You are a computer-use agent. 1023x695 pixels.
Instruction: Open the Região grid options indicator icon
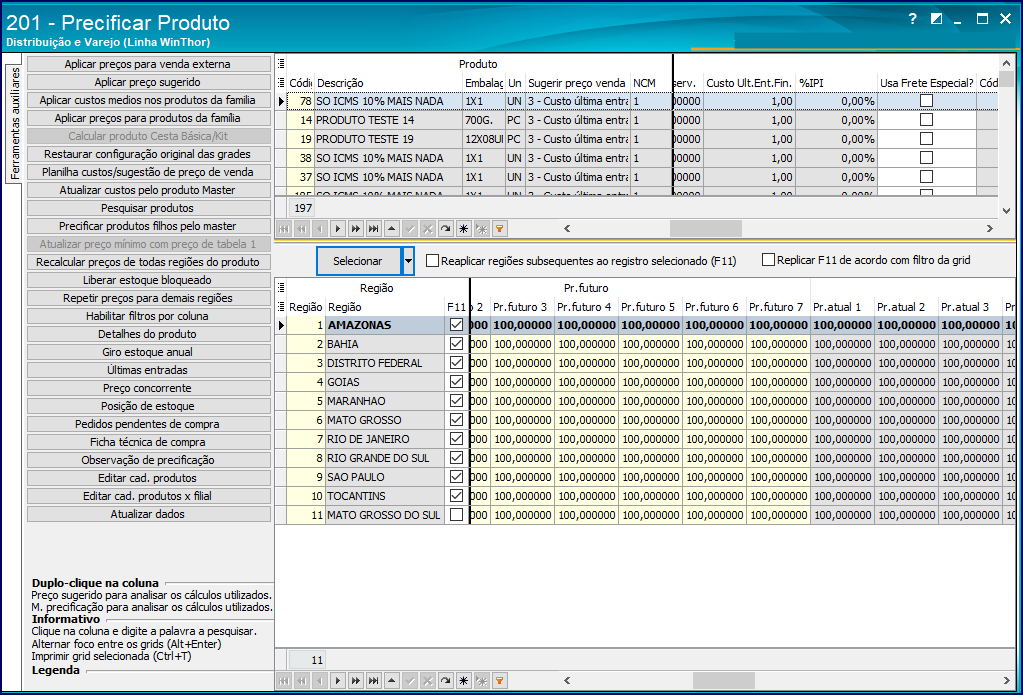tap(281, 287)
